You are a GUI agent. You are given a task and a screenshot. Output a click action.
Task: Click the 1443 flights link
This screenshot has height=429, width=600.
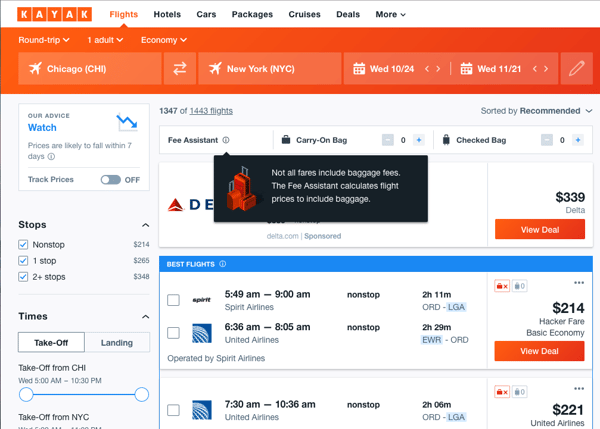pos(211,111)
